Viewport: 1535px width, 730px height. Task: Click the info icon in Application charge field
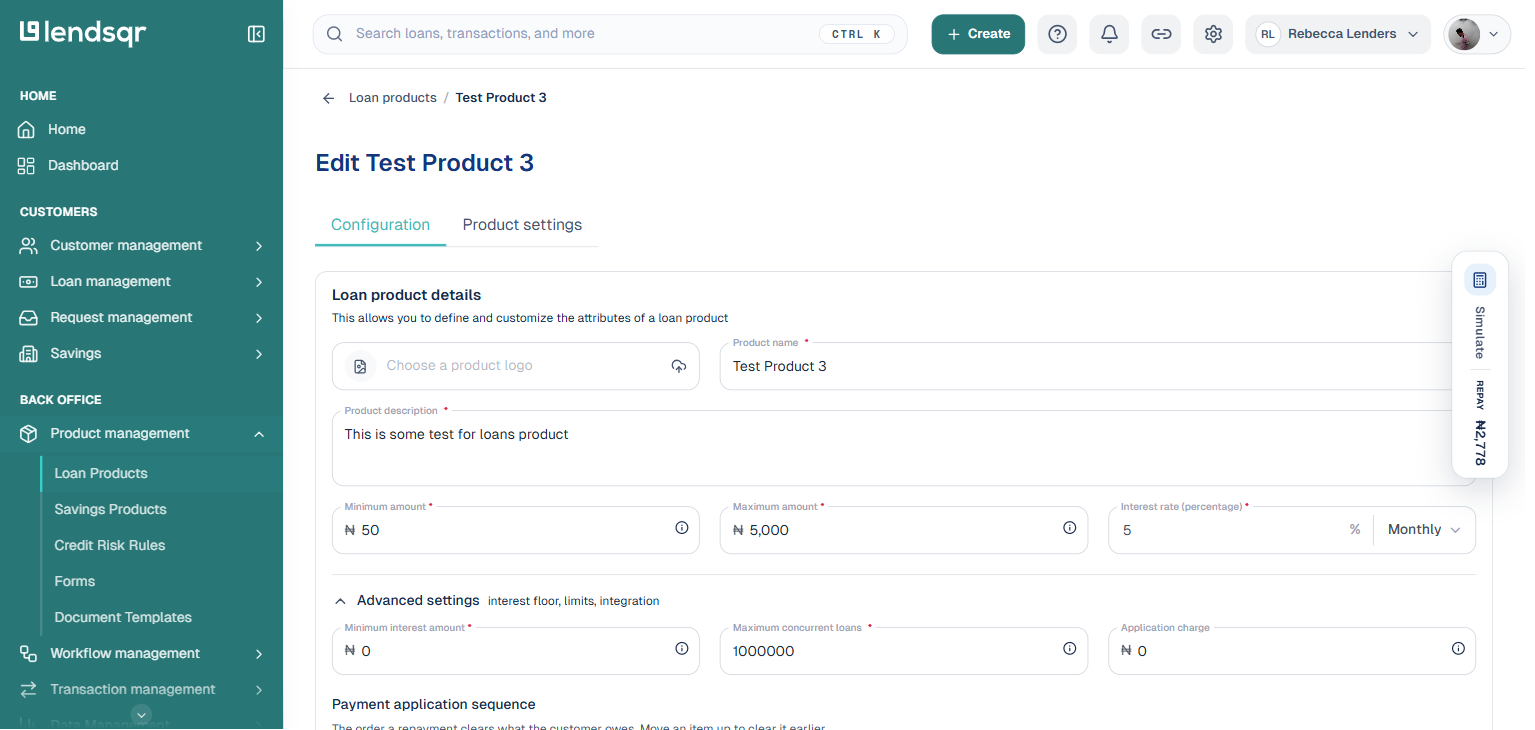coord(1458,649)
